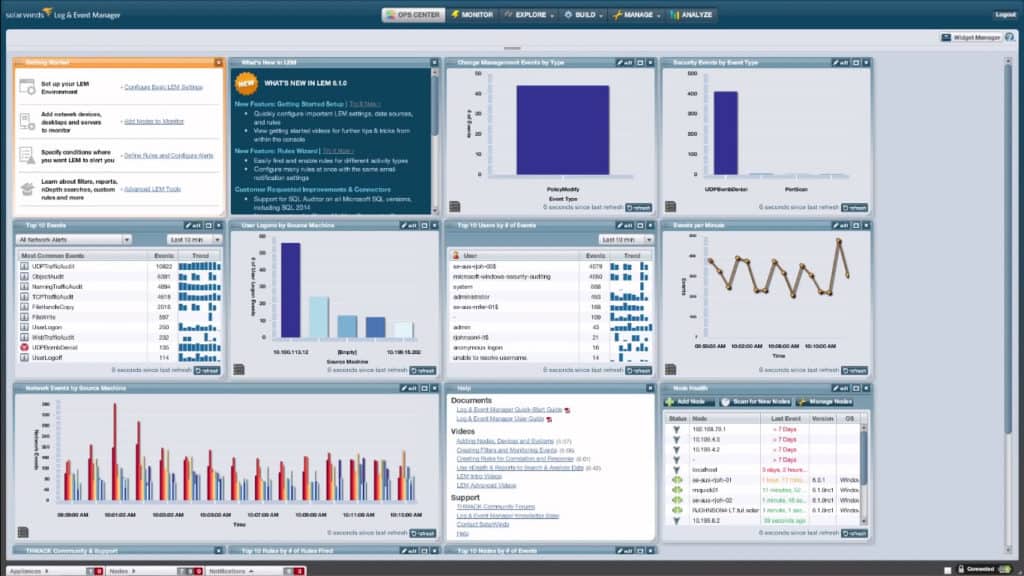The width and height of the screenshot is (1024, 576).
Task: Open data table in Network Events by Source Machine
Action: tap(23, 532)
